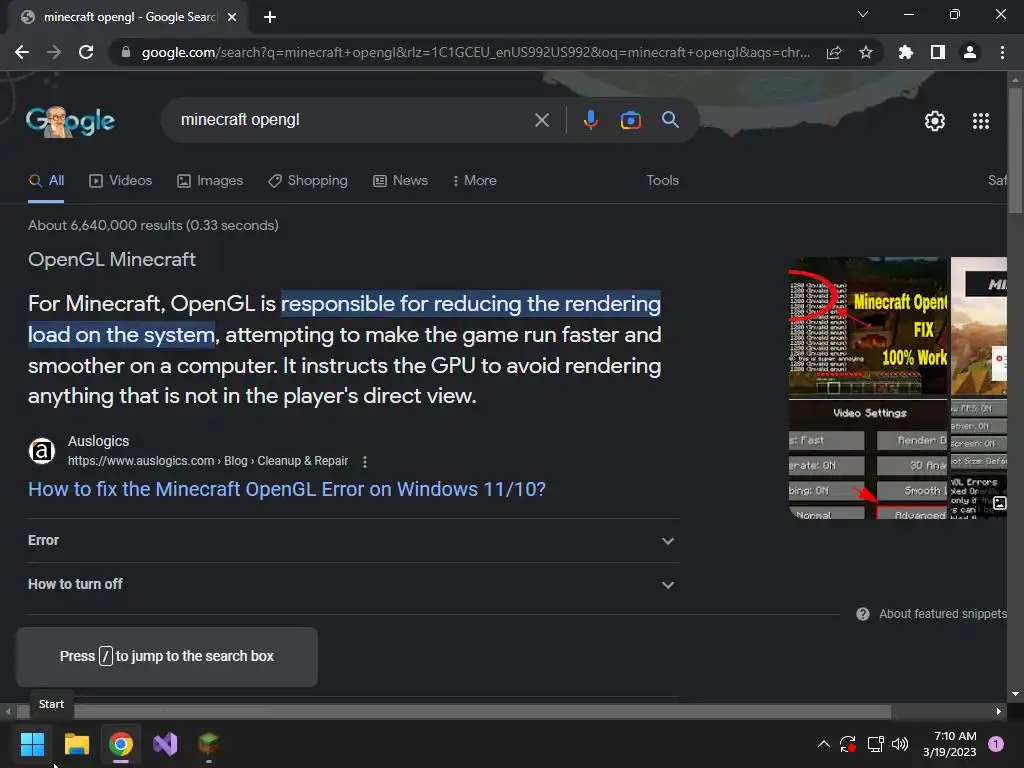Open the notification count badge
This screenshot has height=768, width=1024.
point(996,744)
